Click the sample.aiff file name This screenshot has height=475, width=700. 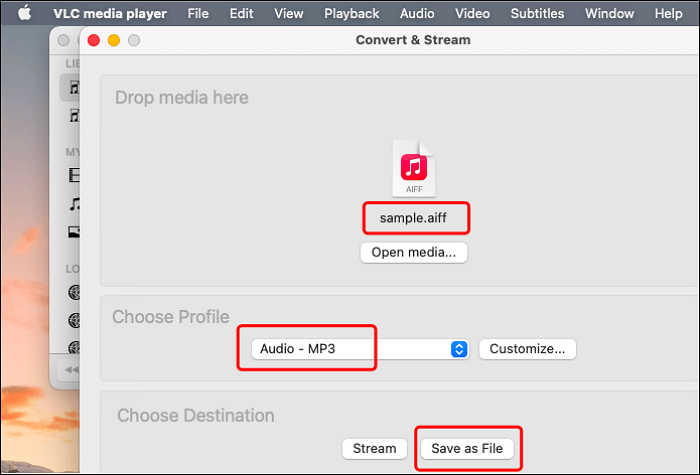414,217
